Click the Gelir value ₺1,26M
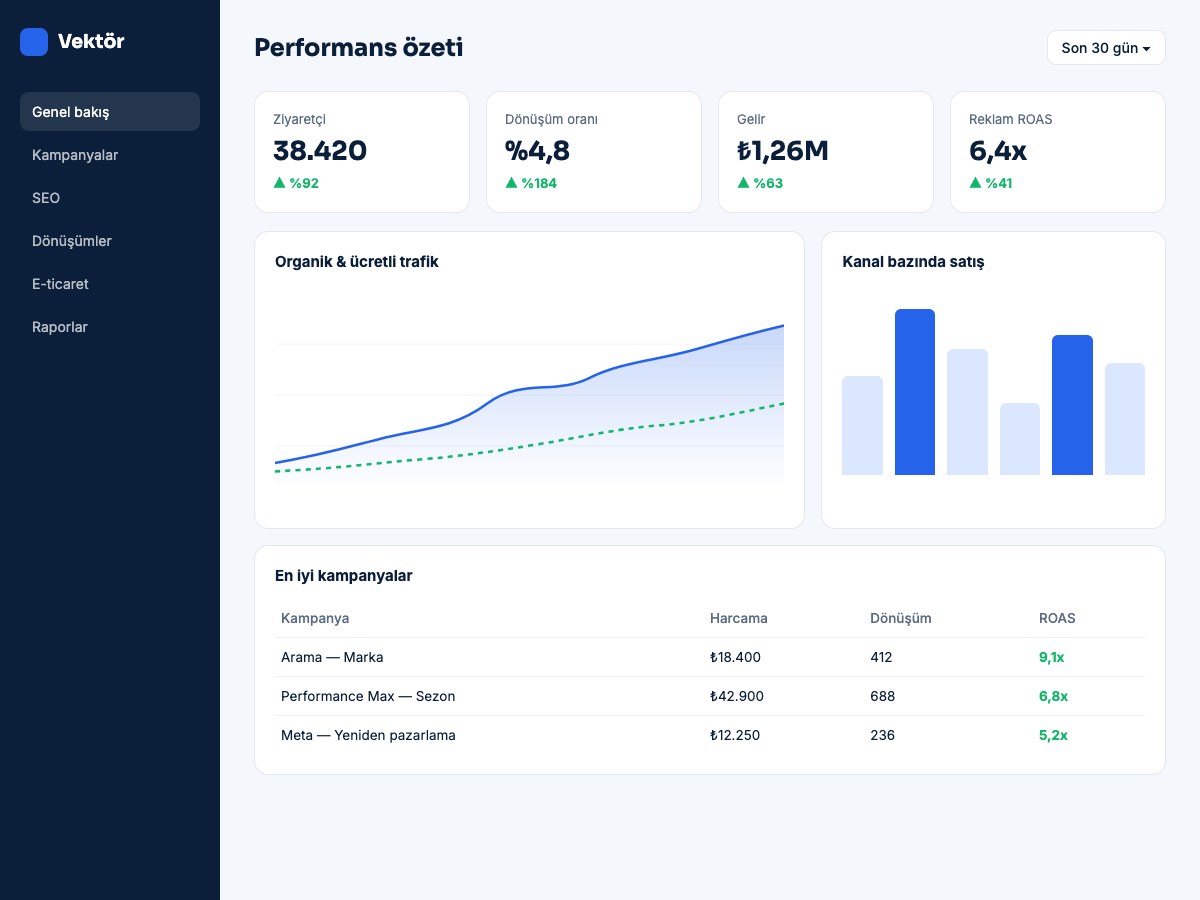 [x=783, y=151]
